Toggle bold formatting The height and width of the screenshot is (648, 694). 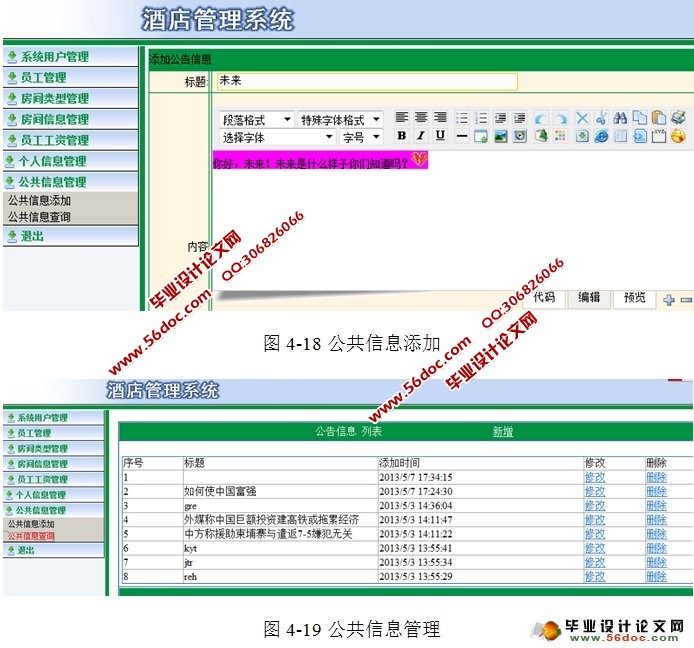401,135
